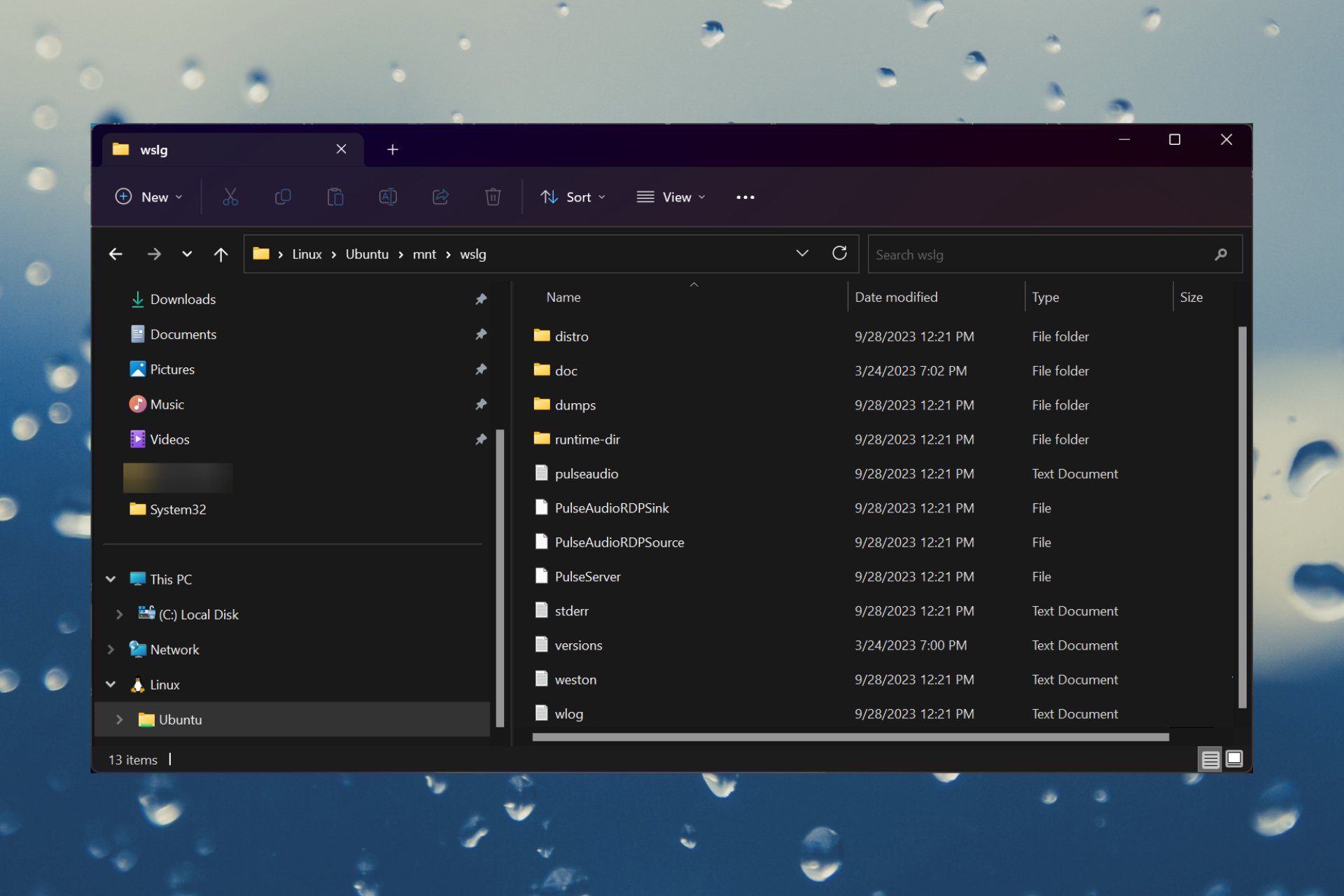Click inside the Search wslg box
Viewport: 1344px width, 896px height.
(1015, 253)
